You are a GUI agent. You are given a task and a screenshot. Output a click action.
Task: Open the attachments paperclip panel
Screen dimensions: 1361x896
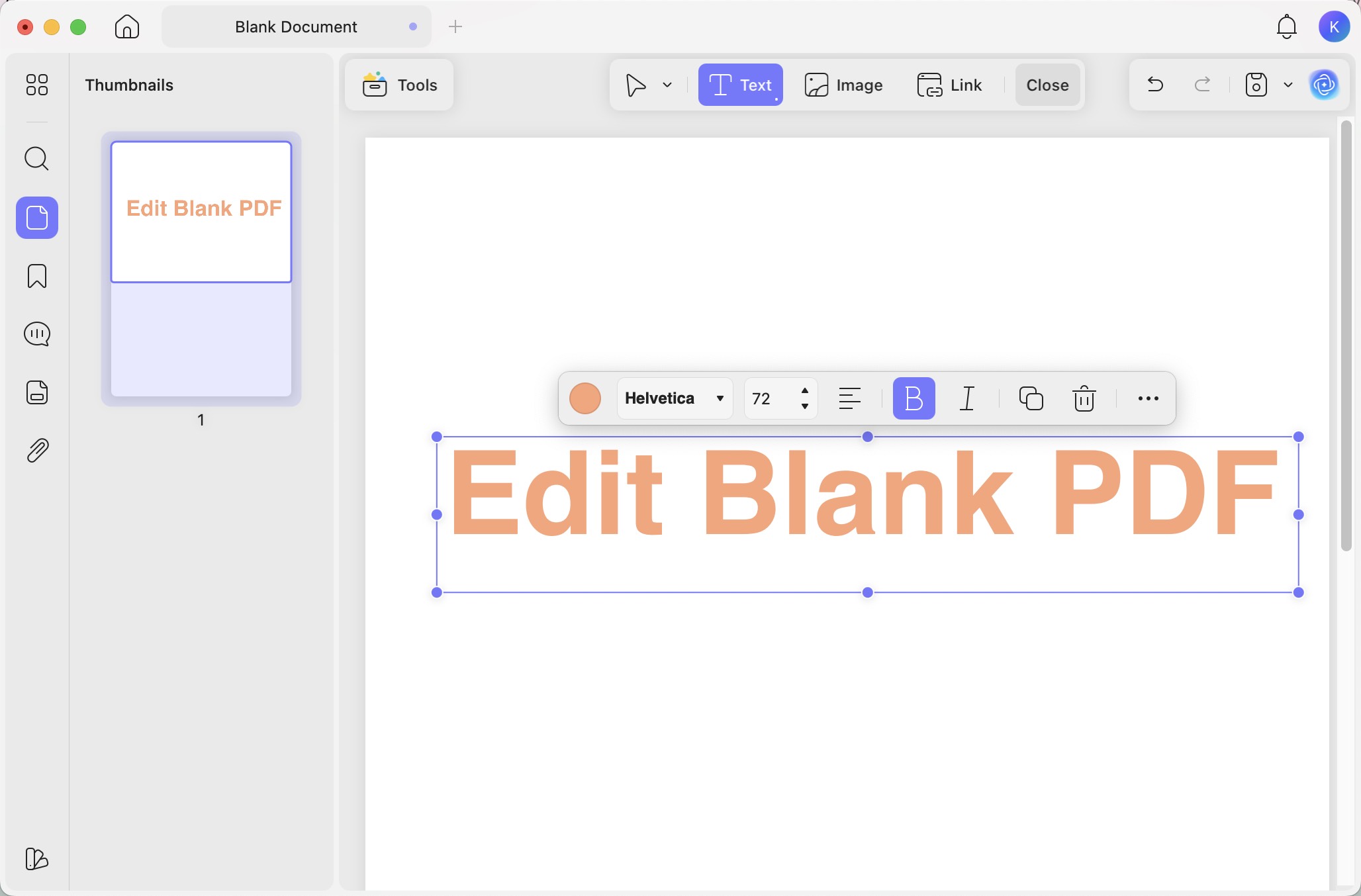click(37, 451)
